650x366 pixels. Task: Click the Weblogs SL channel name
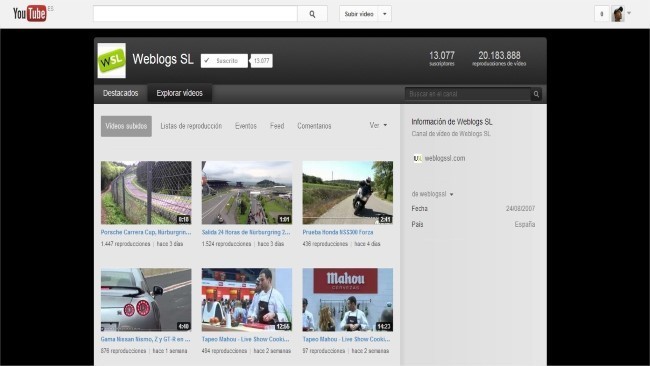163,59
